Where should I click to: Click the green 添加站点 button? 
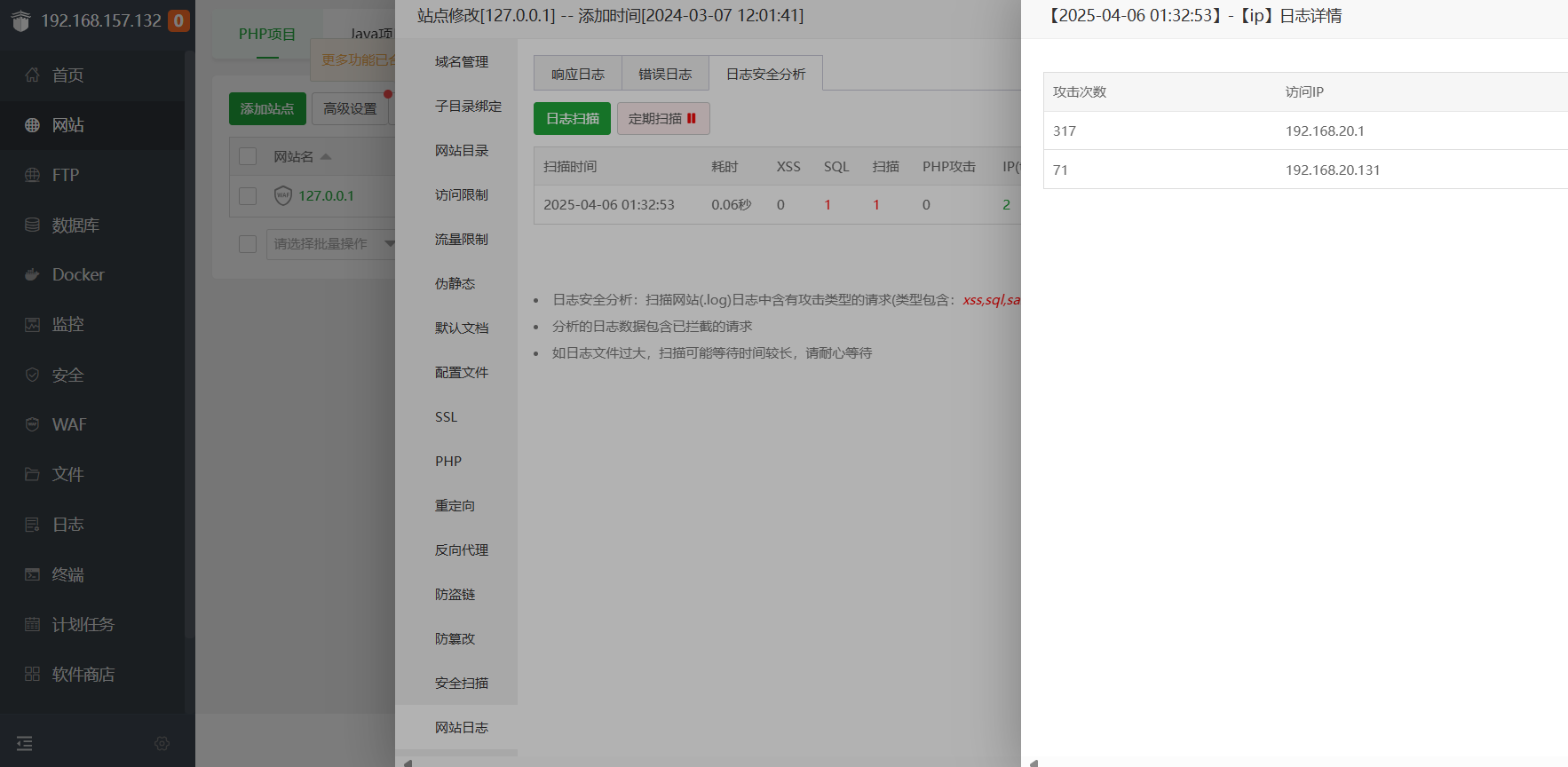[267, 108]
